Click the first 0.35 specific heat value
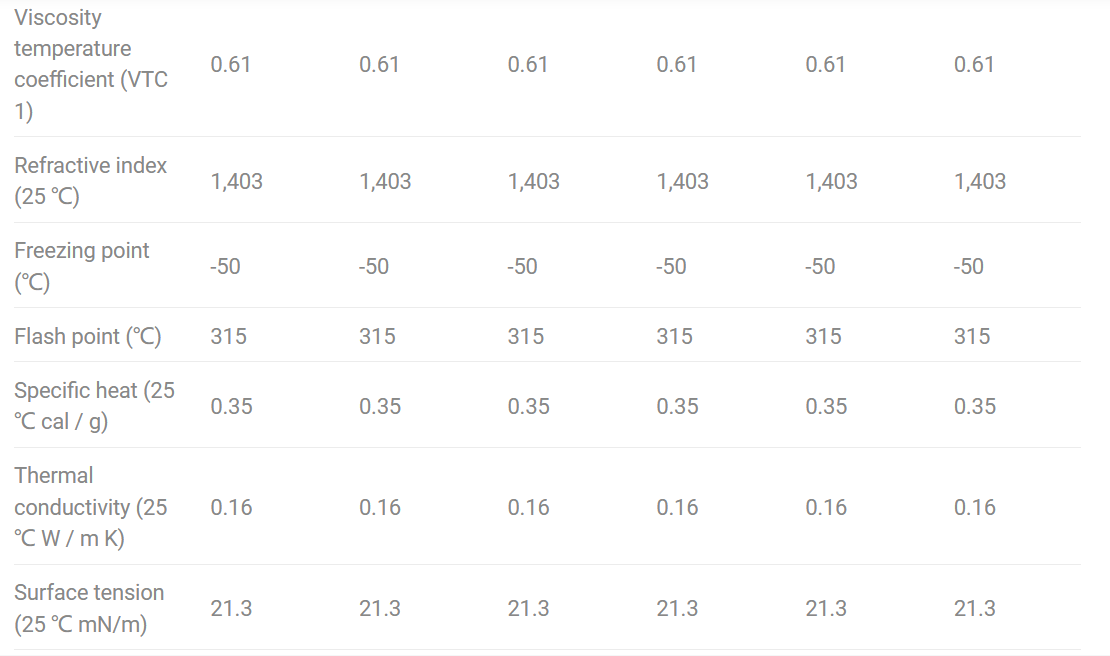Viewport: 1110px width, 656px height. click(231, 406)
